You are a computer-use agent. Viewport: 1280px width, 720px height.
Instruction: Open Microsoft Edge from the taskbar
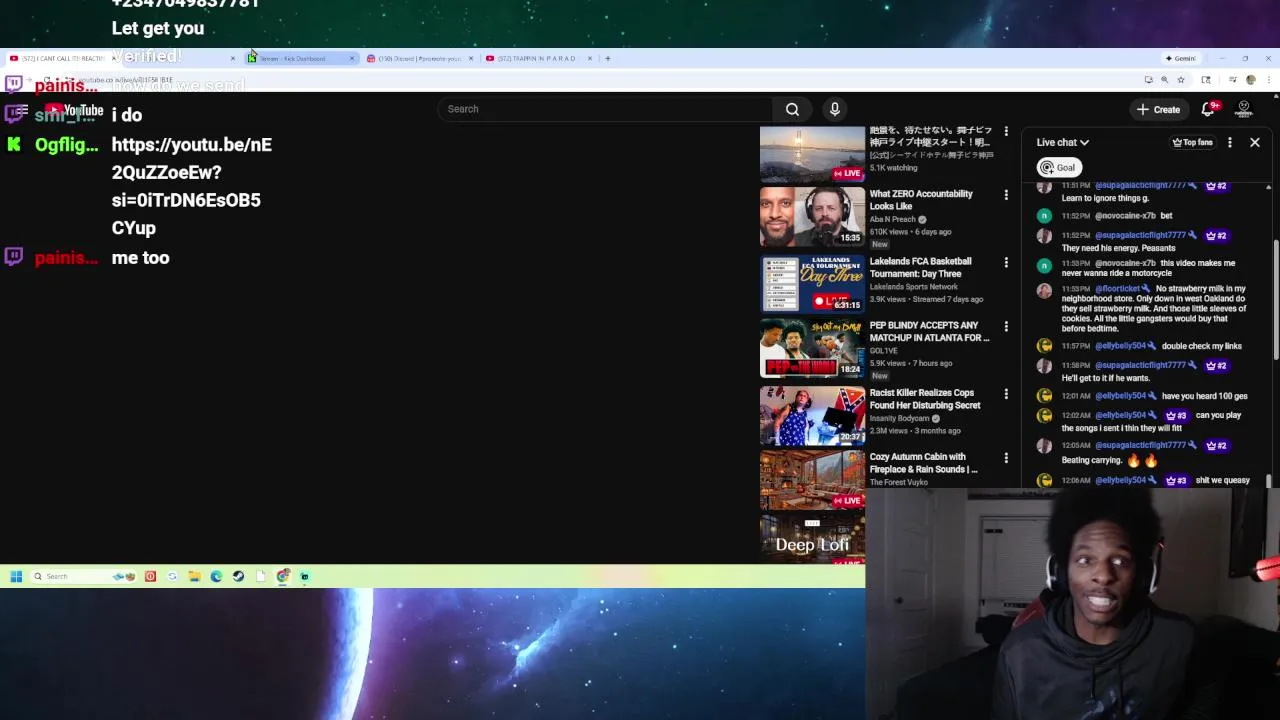[216, 576]
